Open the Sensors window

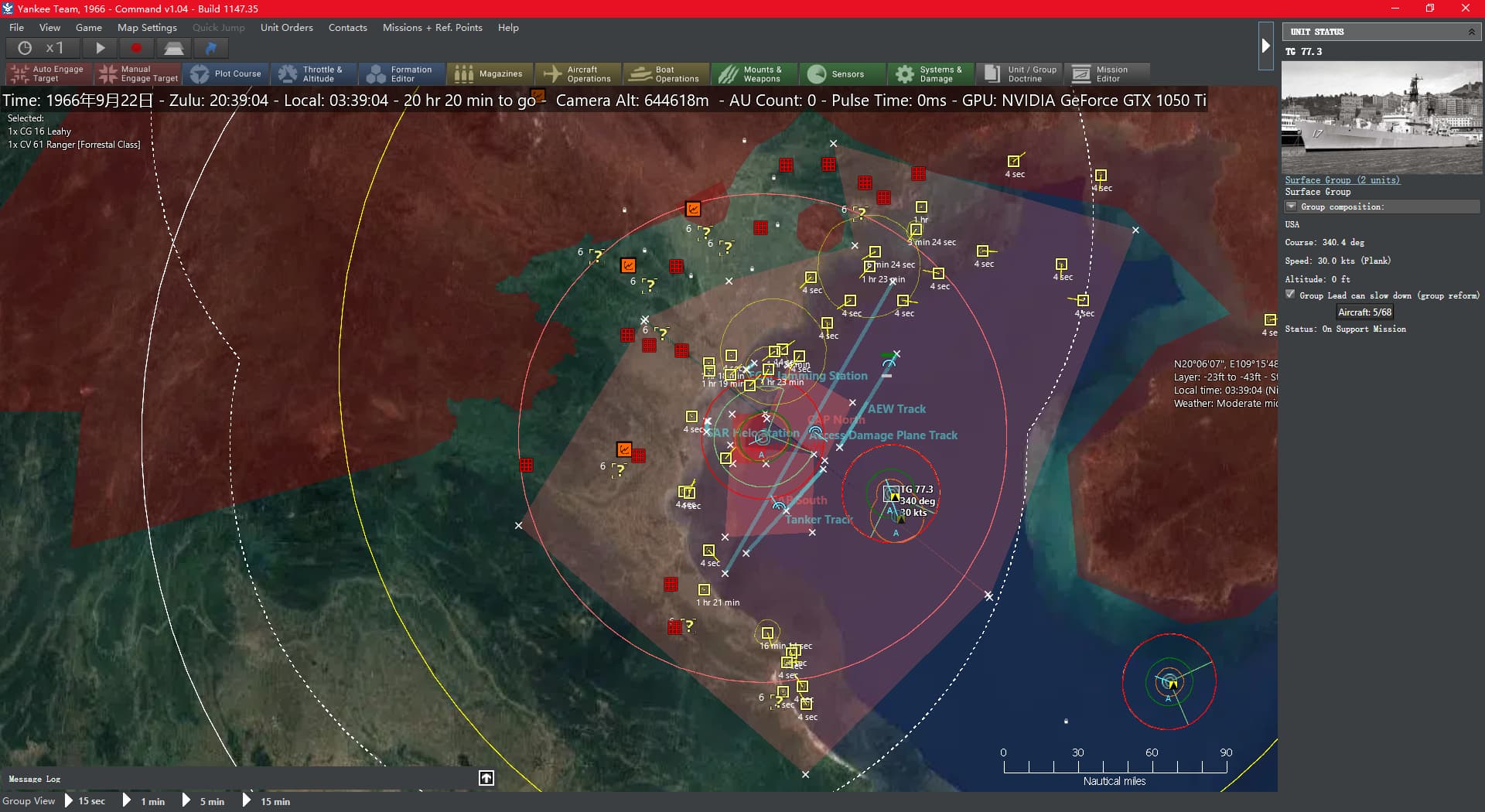pos(842,74)
